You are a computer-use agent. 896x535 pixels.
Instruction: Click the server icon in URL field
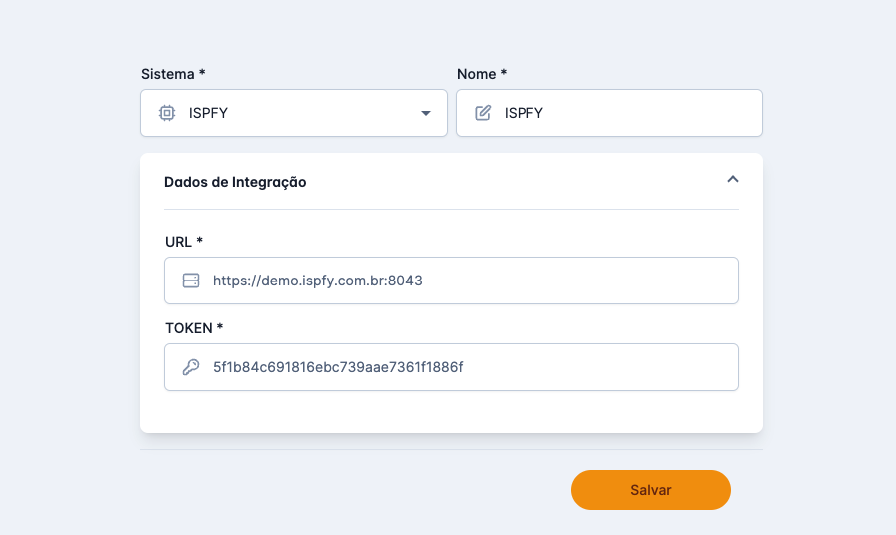point(191,281)
